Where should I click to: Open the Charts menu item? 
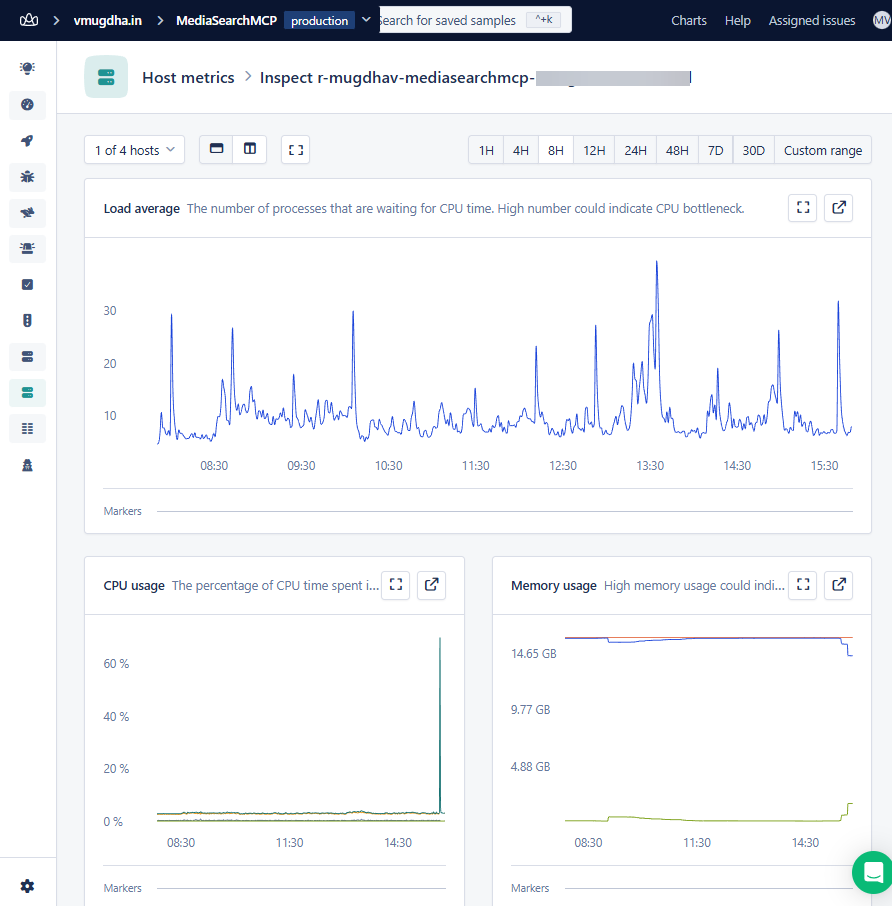688,19
